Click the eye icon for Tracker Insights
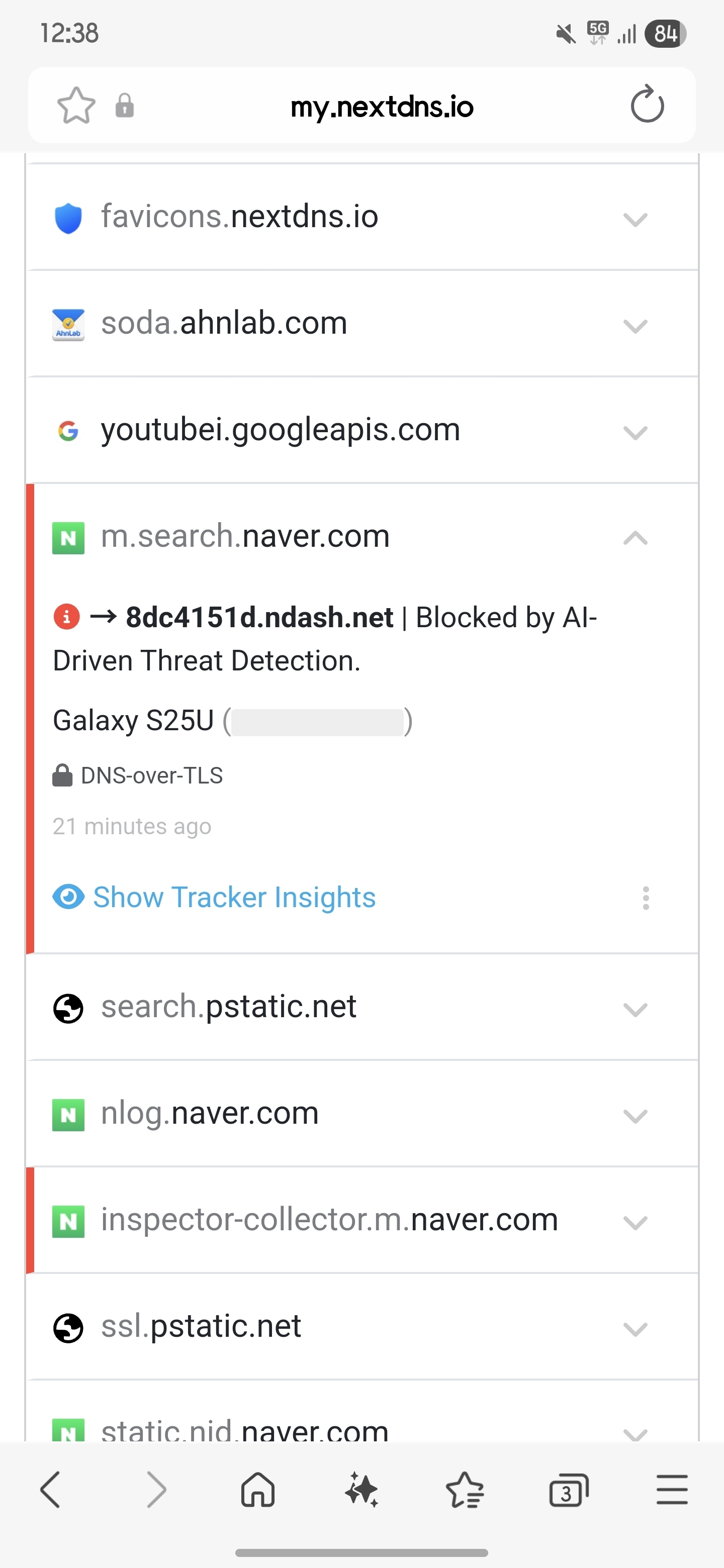This screenshot has width=724, height=1568. point(68,897)
